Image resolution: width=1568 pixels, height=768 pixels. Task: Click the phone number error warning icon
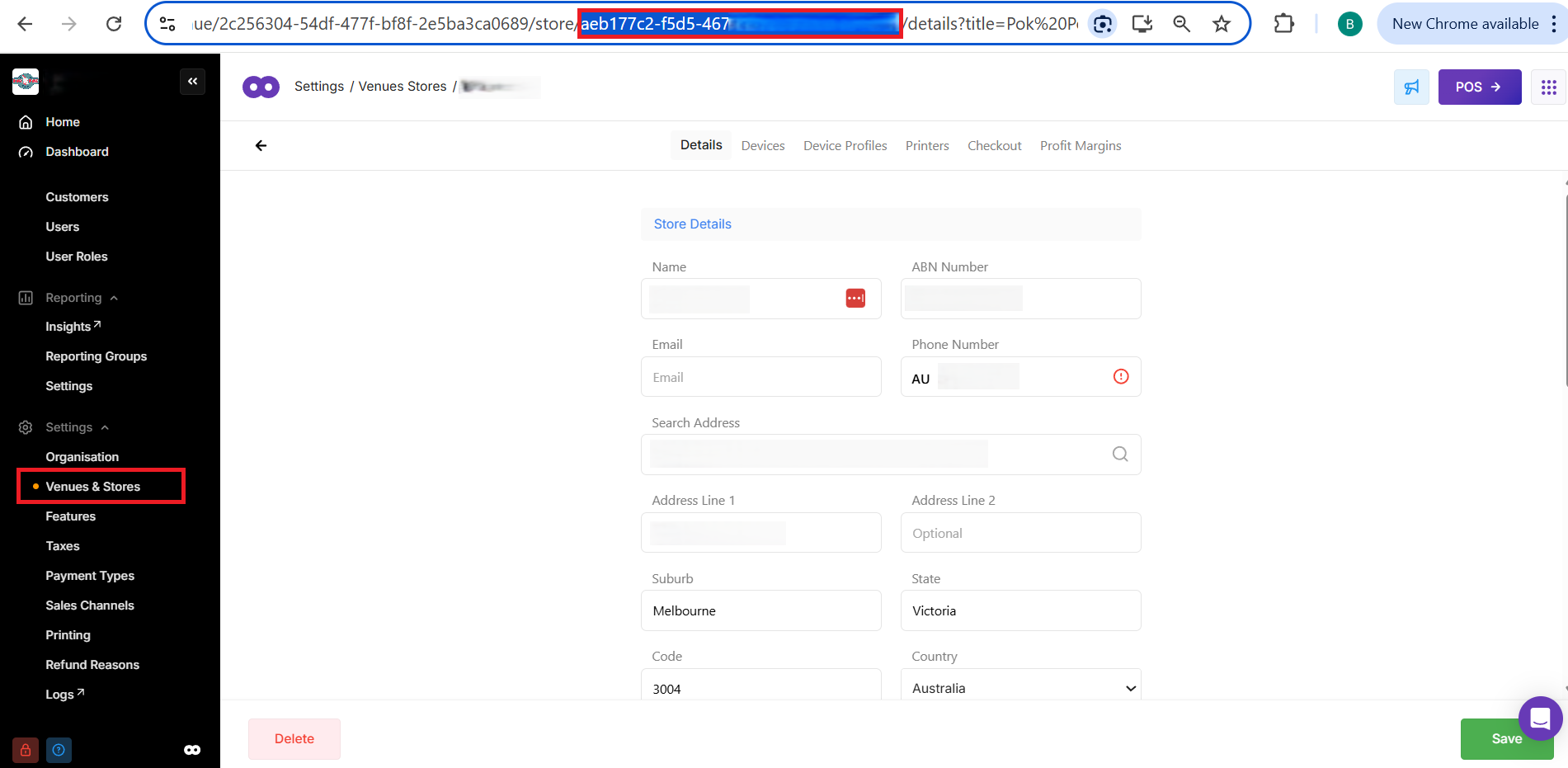pos(1121,376)
